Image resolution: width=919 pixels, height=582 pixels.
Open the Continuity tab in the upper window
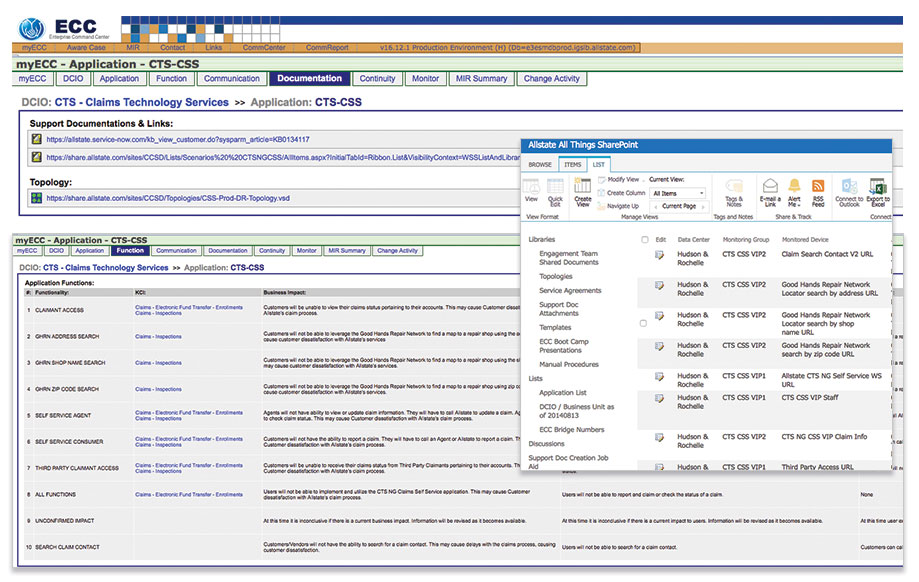[x=377, y=79]
